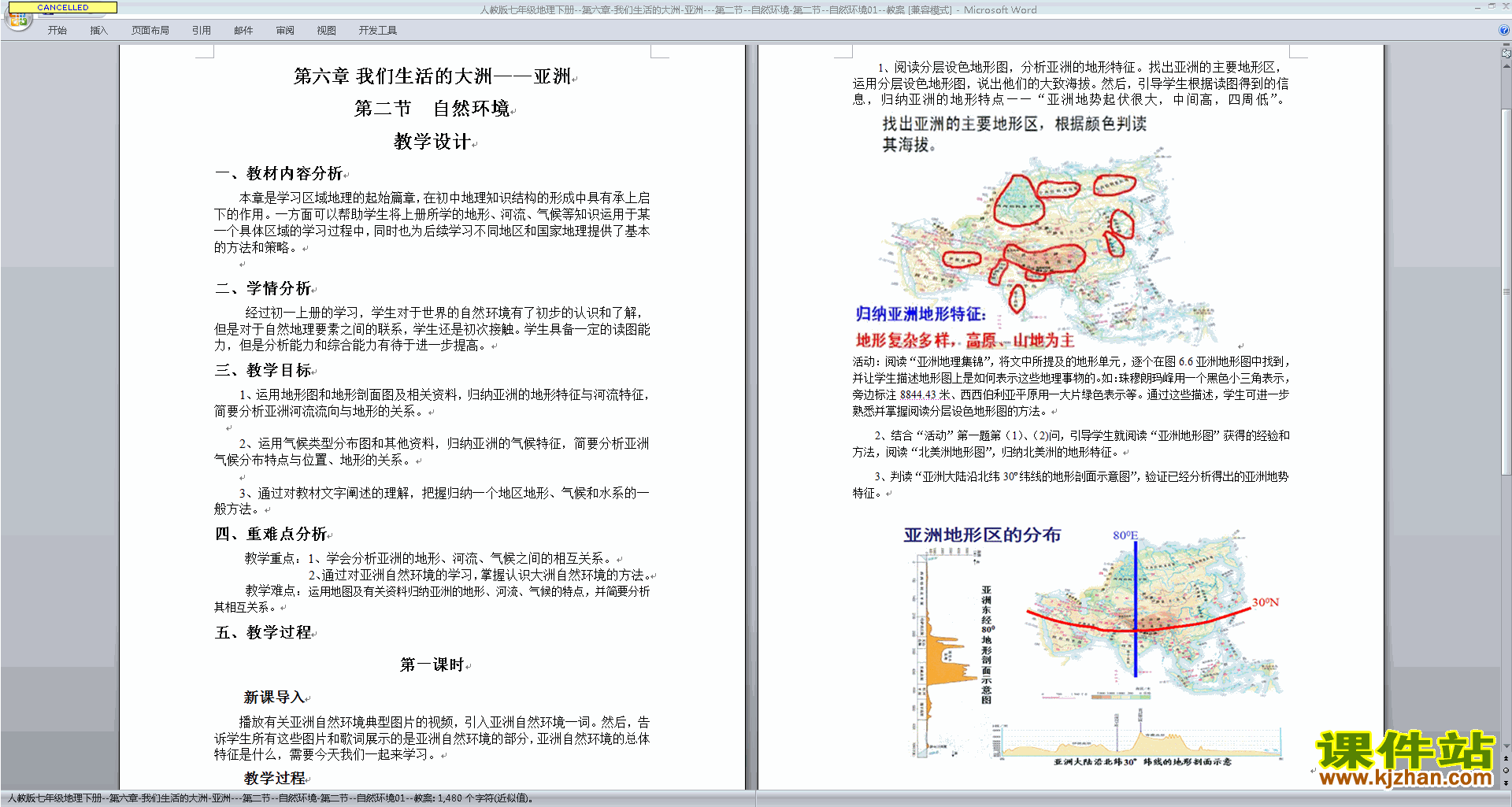Click status bar word count 1,480 个字符
1512x807 pixels.
pos(486,798)
